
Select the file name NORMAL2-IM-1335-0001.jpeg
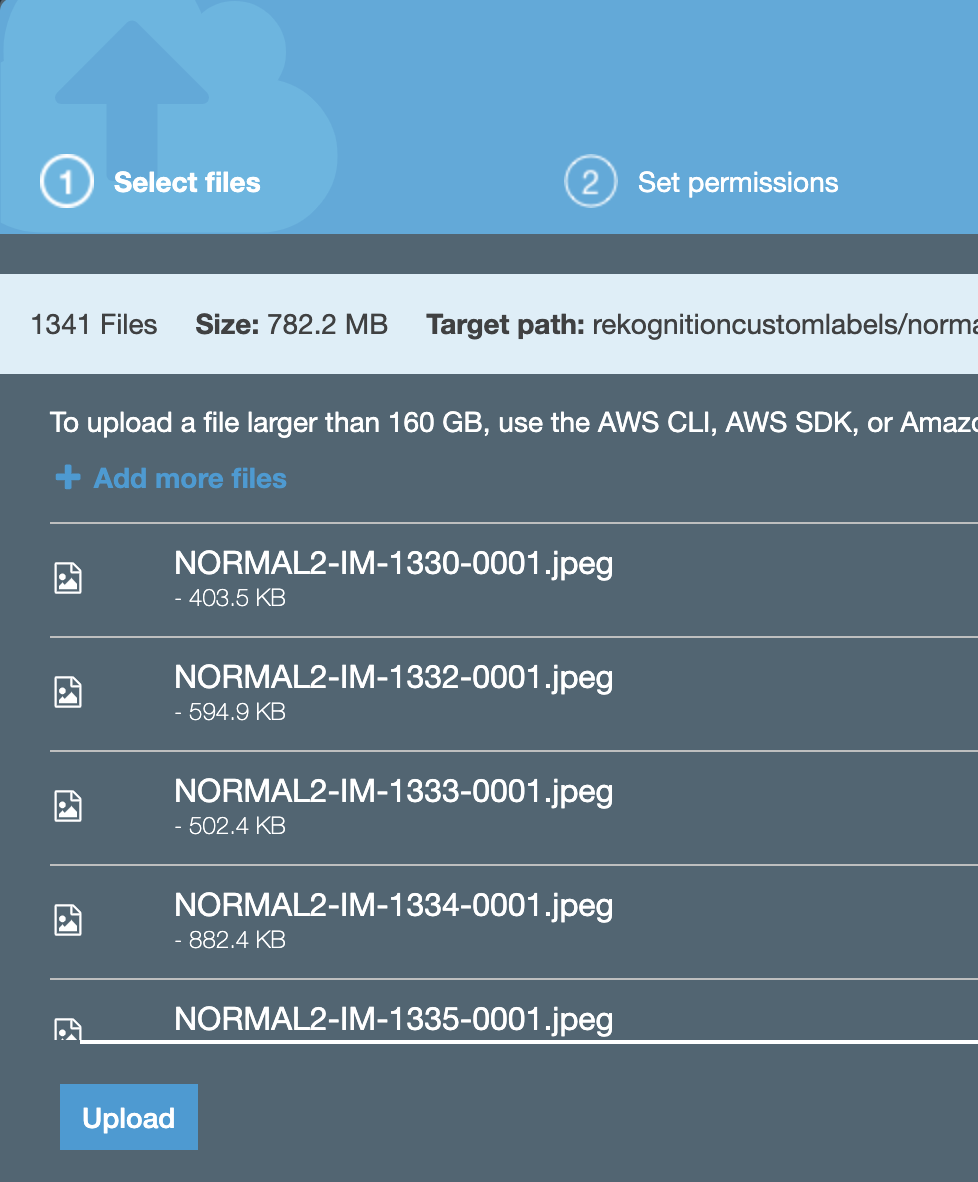pos(393,1019)
